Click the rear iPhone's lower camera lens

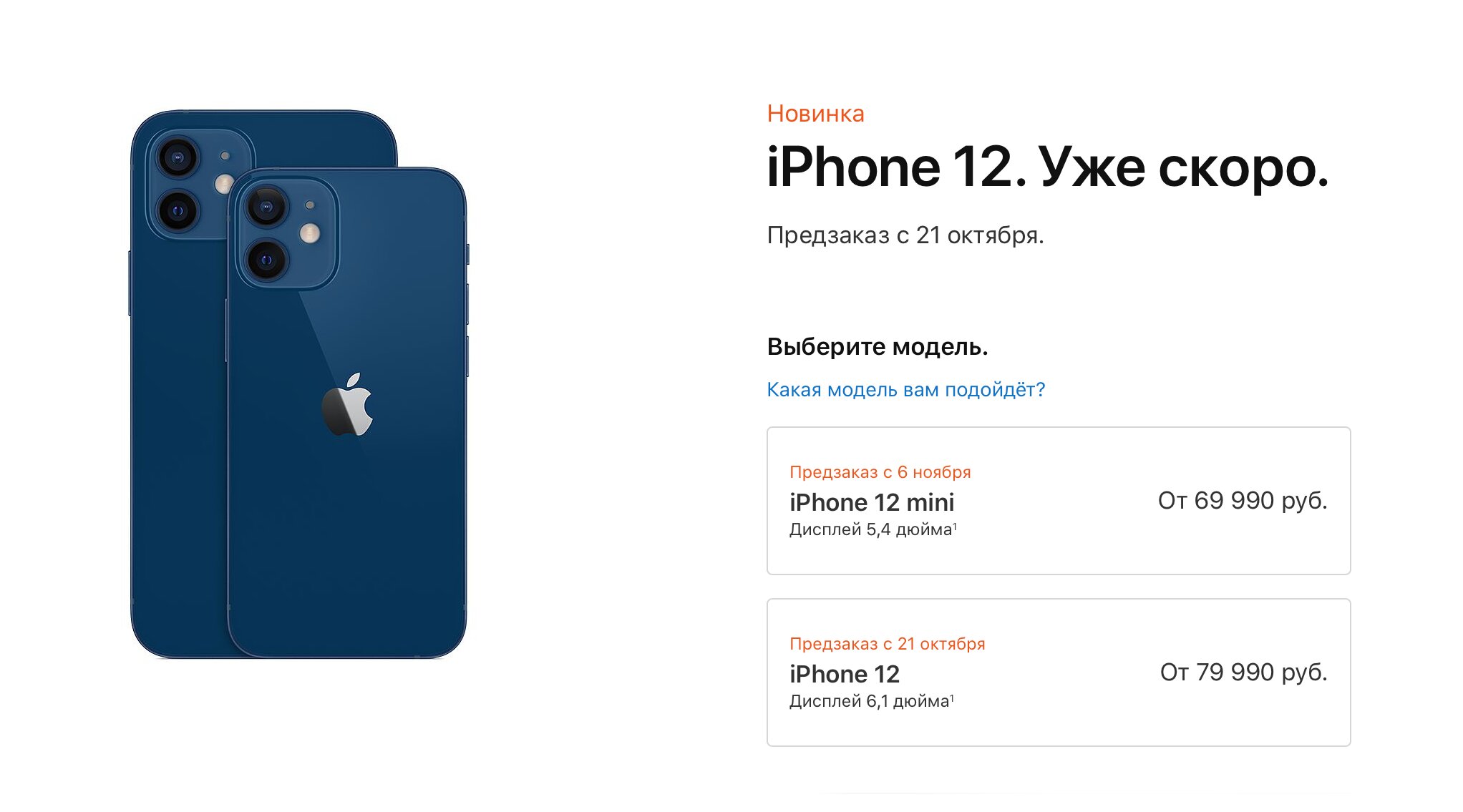click(177, 210)
